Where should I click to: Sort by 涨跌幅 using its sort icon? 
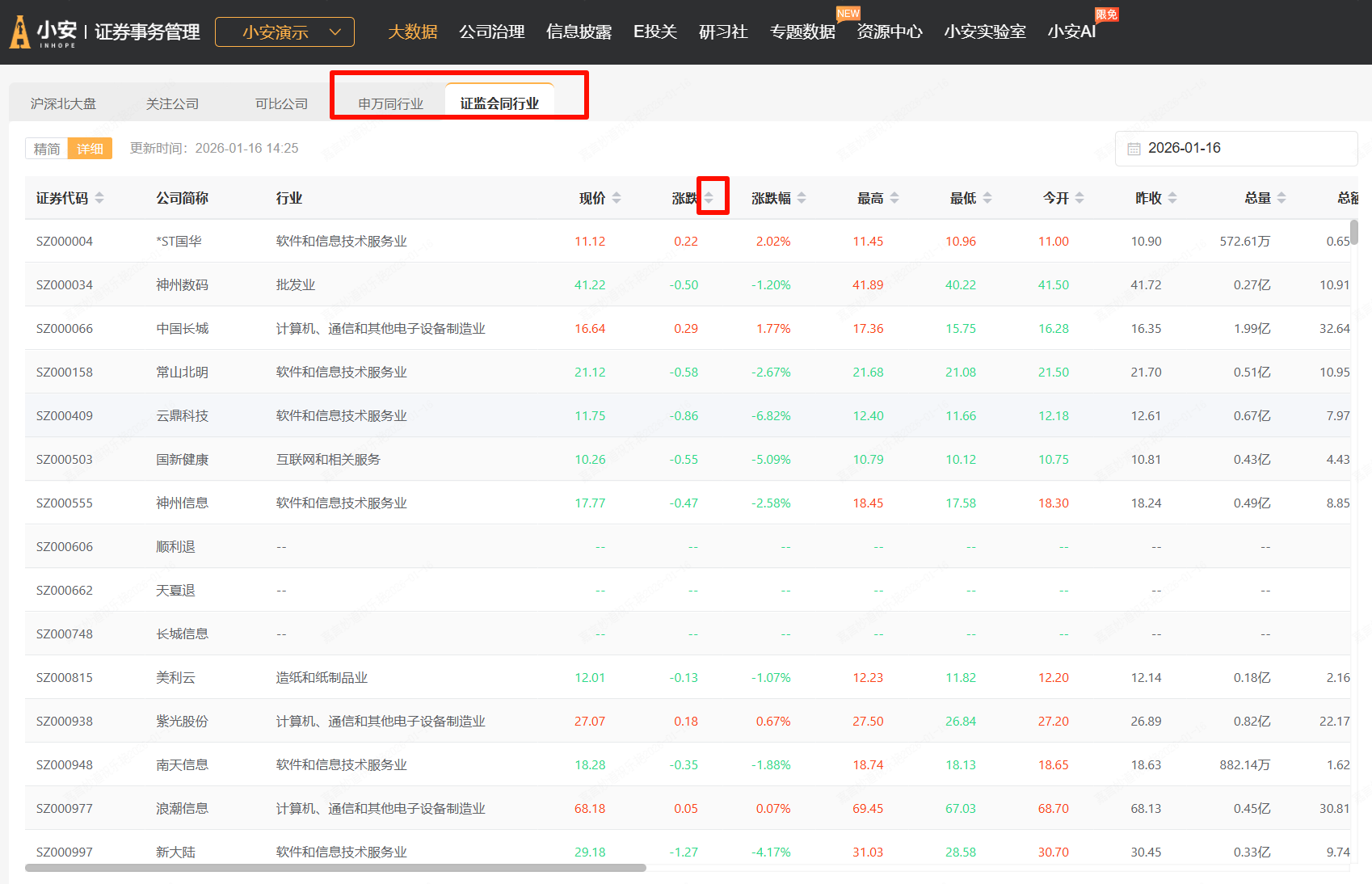click(x=802, y=198)
